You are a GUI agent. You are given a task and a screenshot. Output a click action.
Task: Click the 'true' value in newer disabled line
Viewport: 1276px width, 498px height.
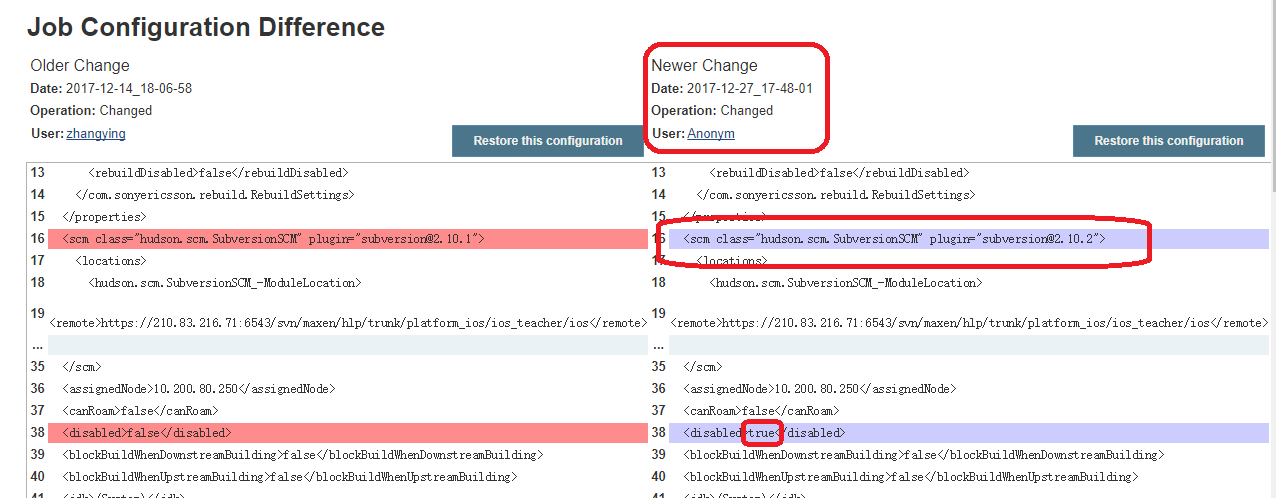pos(761,433)
